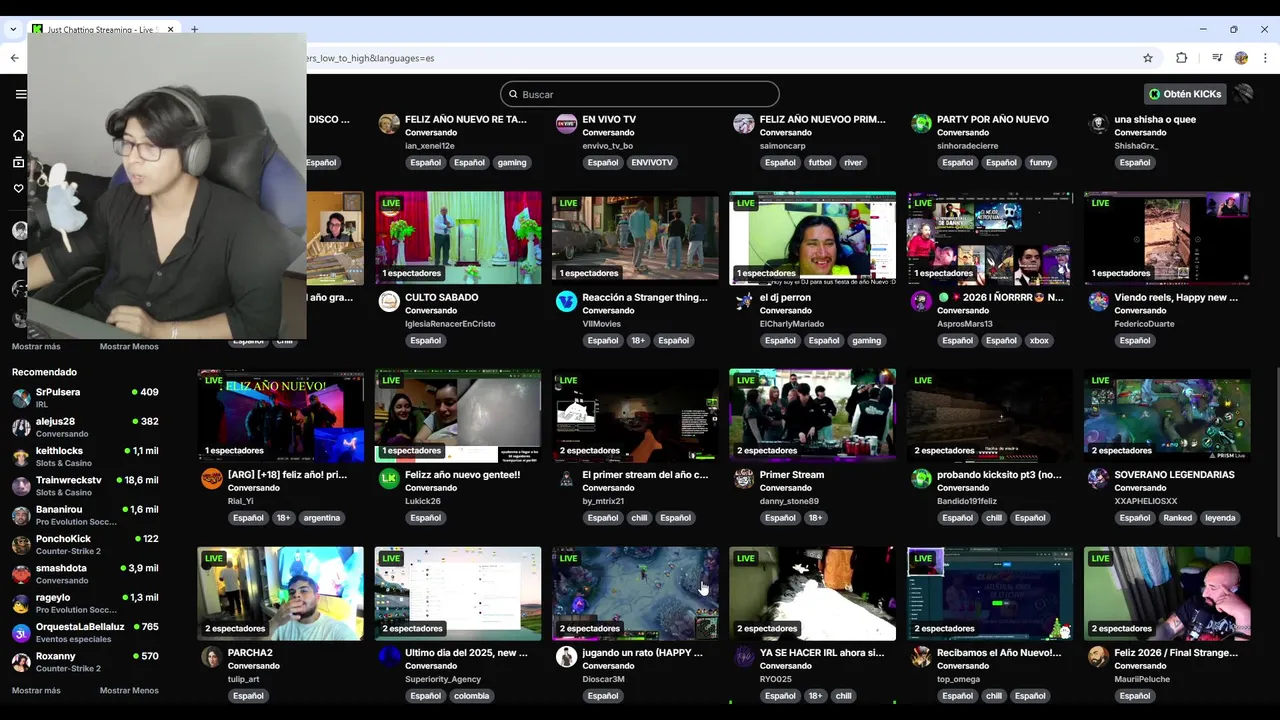
Task: Click stream title Felizz año nuevo gentee!!
Action: click(463, 475)
